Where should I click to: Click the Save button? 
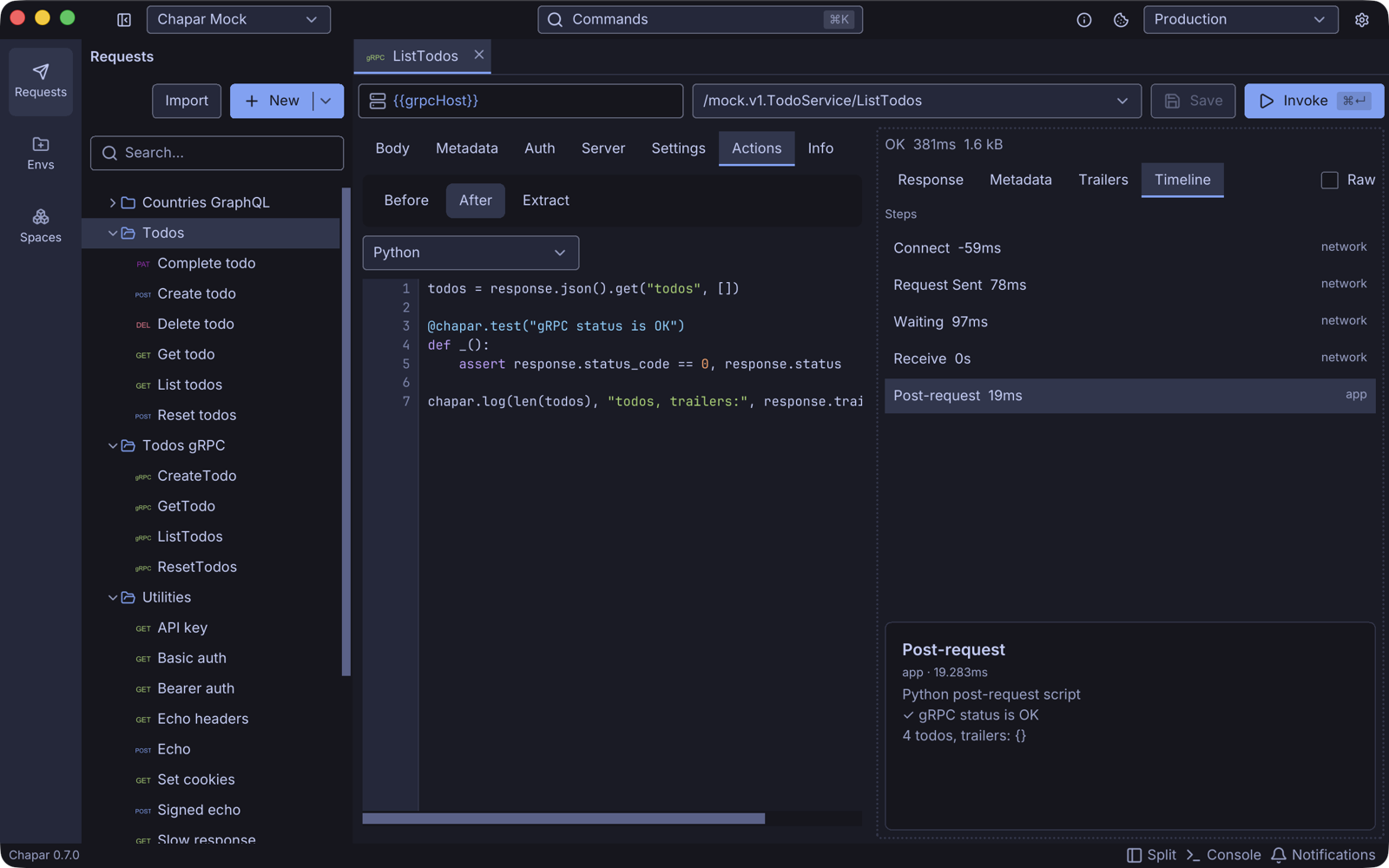point(1193,101)
